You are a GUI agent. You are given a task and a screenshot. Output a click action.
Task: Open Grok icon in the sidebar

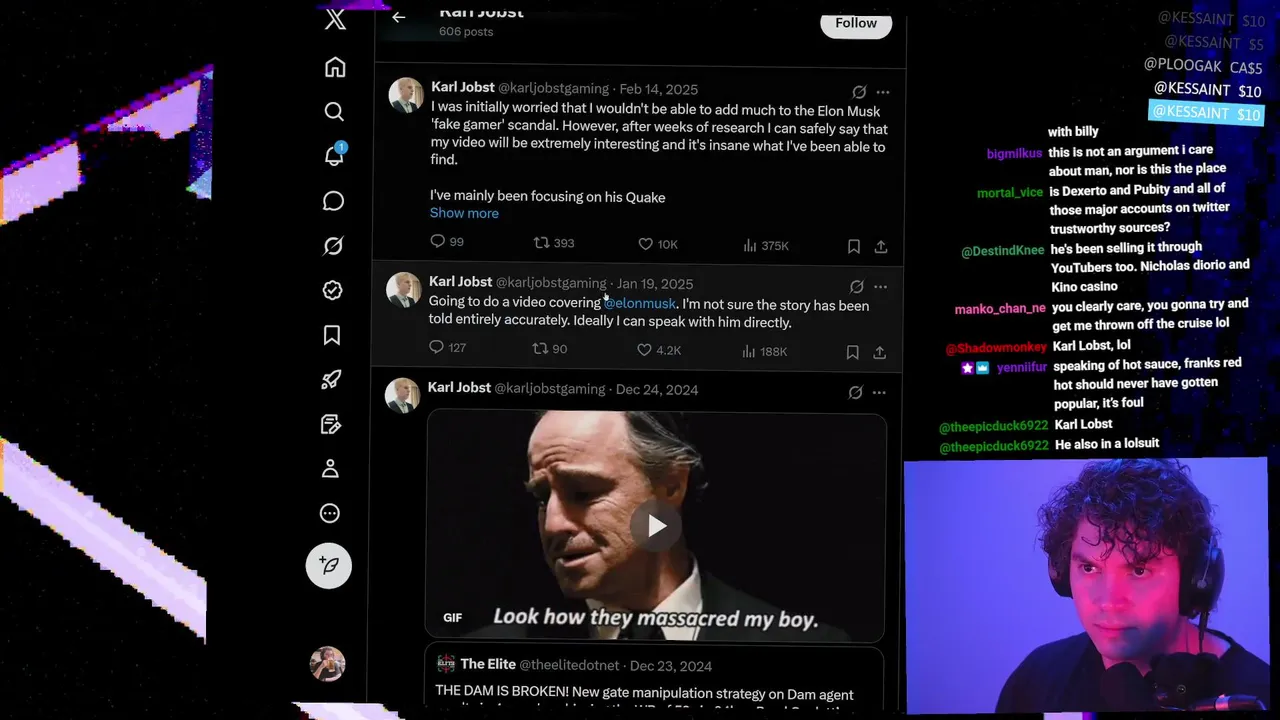333,245
